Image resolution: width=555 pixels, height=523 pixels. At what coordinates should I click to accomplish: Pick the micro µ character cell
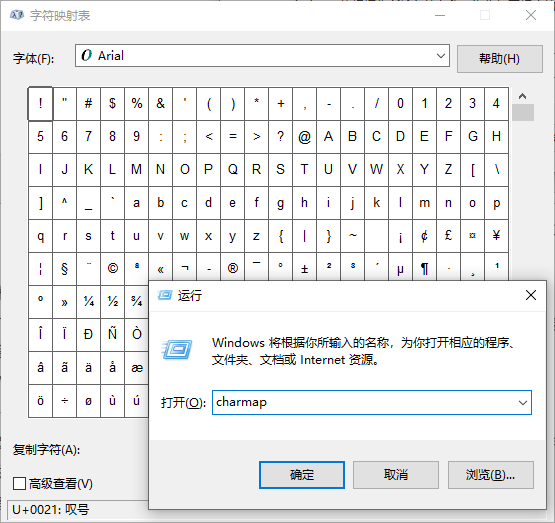click(400, 268)
